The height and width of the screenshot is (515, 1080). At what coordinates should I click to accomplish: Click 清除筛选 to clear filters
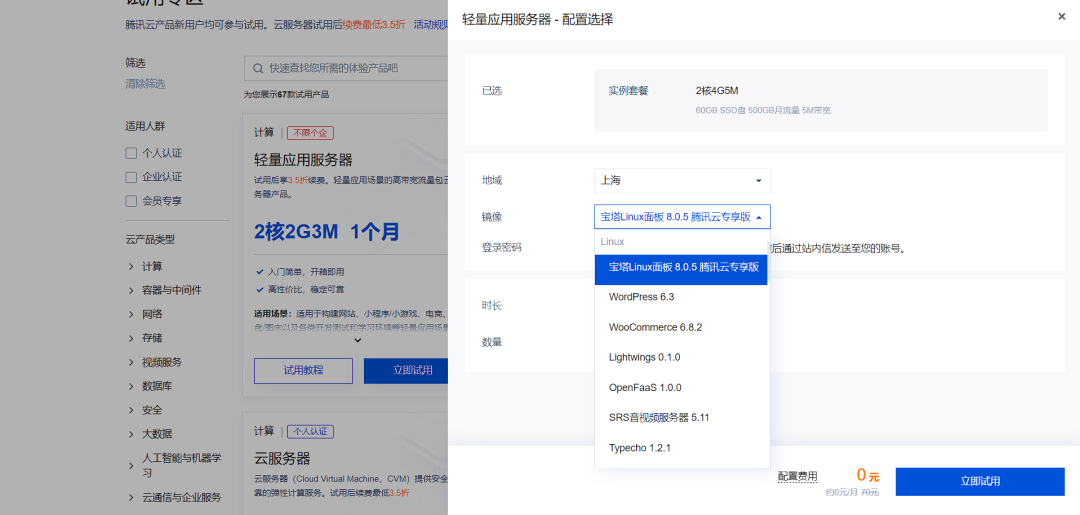(x=145, y=84)
